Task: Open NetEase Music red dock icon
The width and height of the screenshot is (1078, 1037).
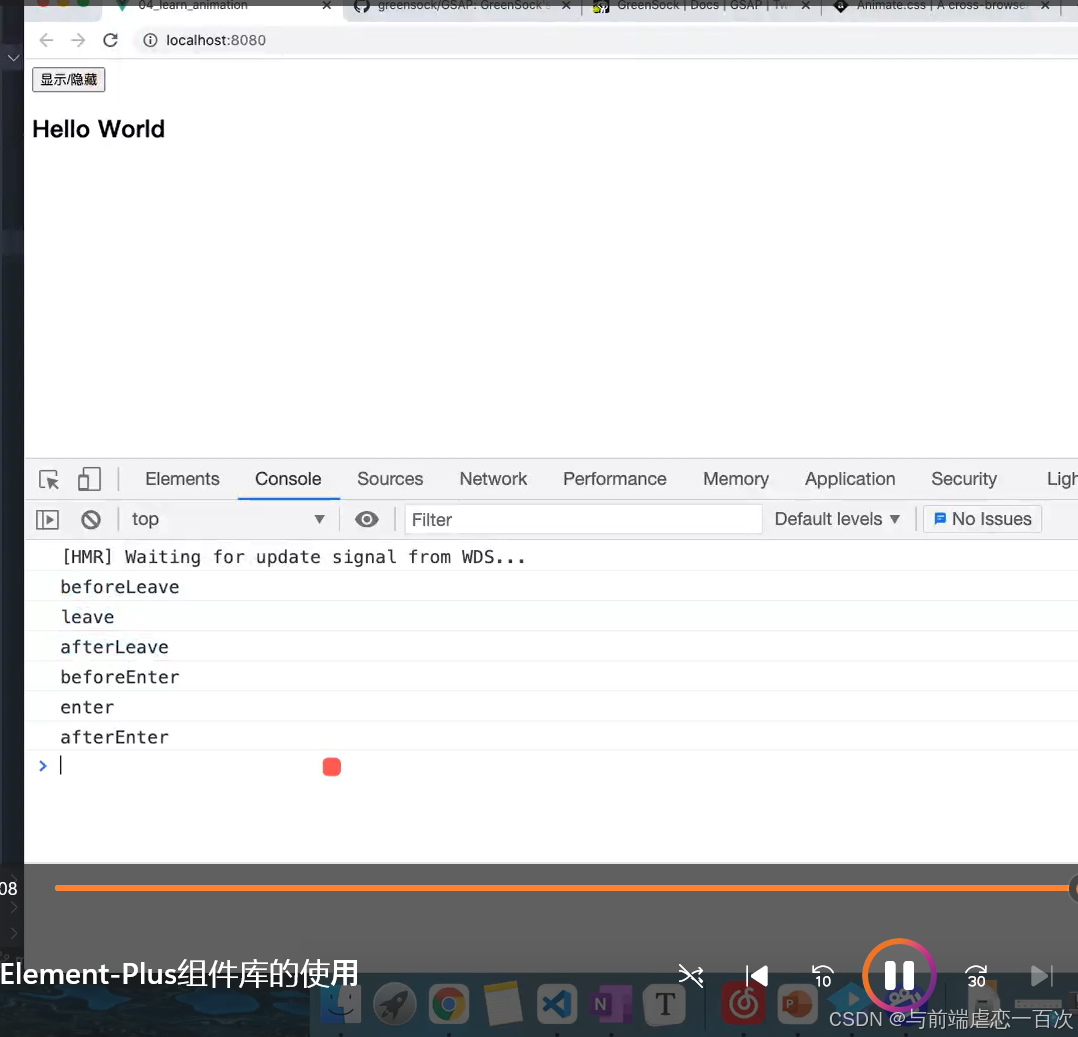Action: click(x=742, y=1005)
